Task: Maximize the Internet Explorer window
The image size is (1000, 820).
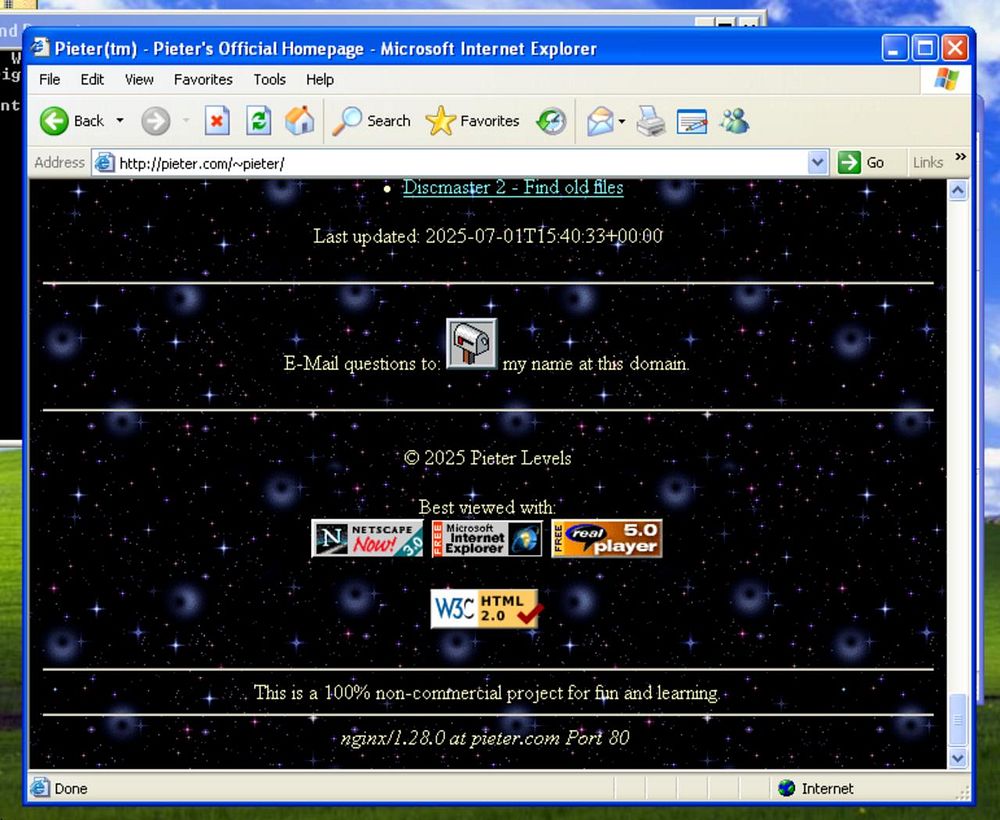Action: pos(925,48)
